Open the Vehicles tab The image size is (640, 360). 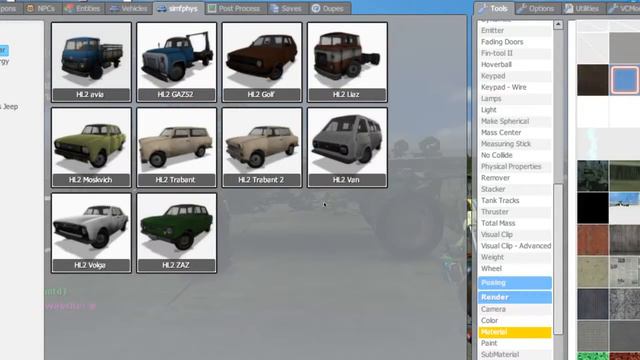click(129, 8)
